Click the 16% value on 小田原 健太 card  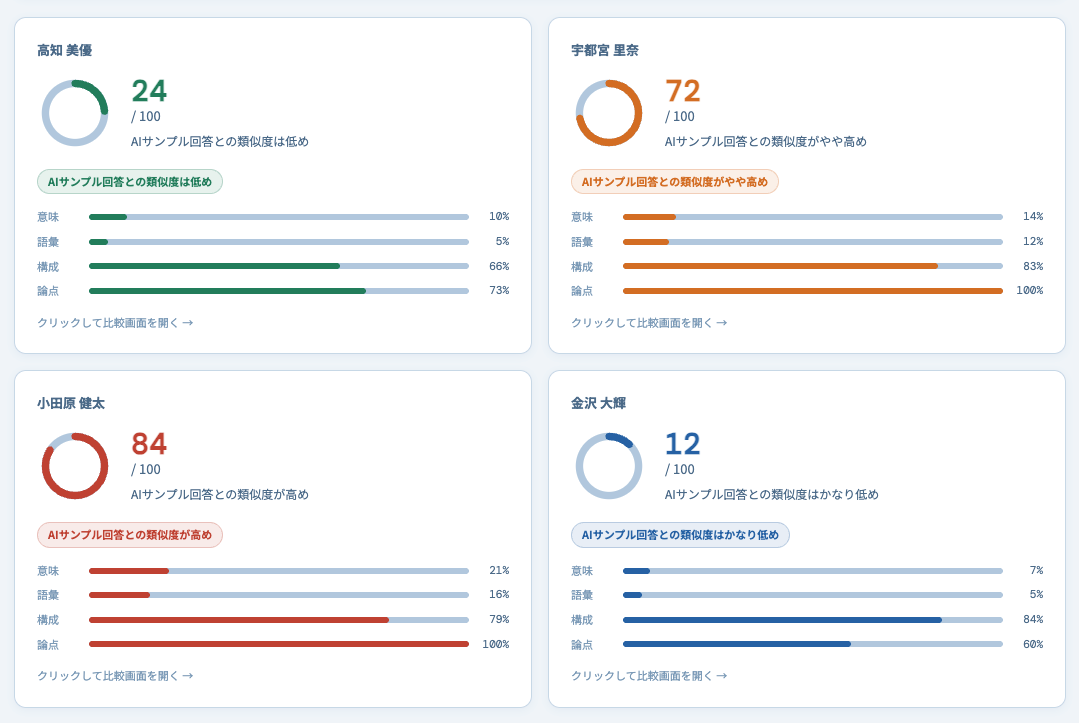tap(500, 595)
